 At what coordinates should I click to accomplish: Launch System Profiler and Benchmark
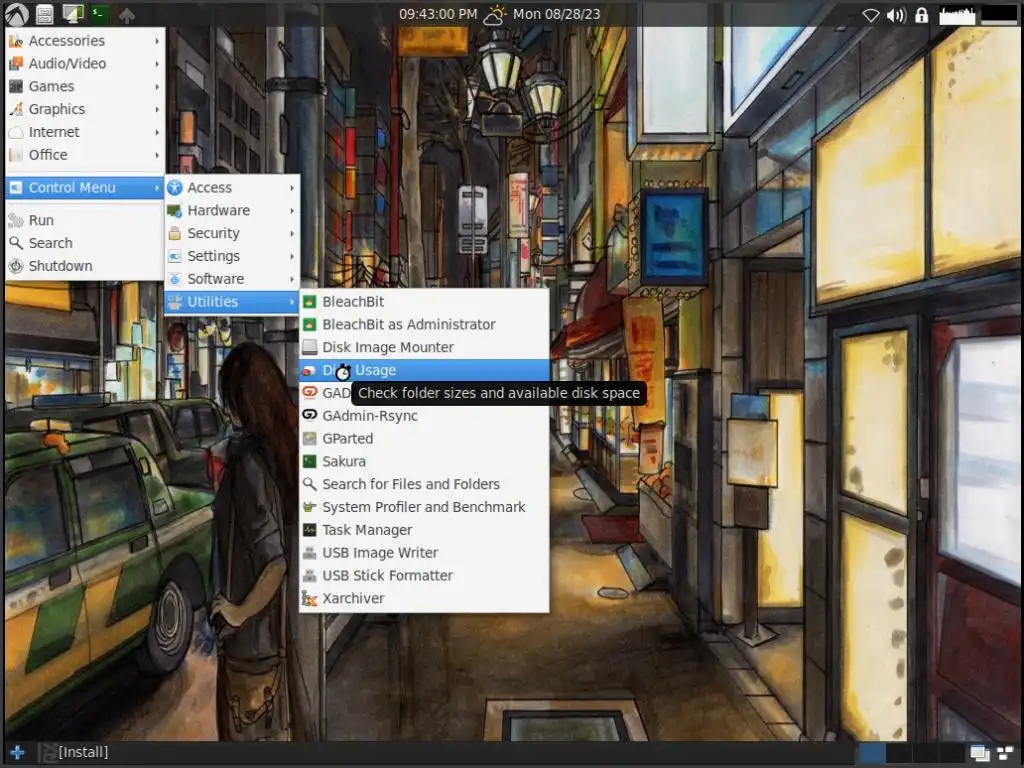tap(424, 507)
